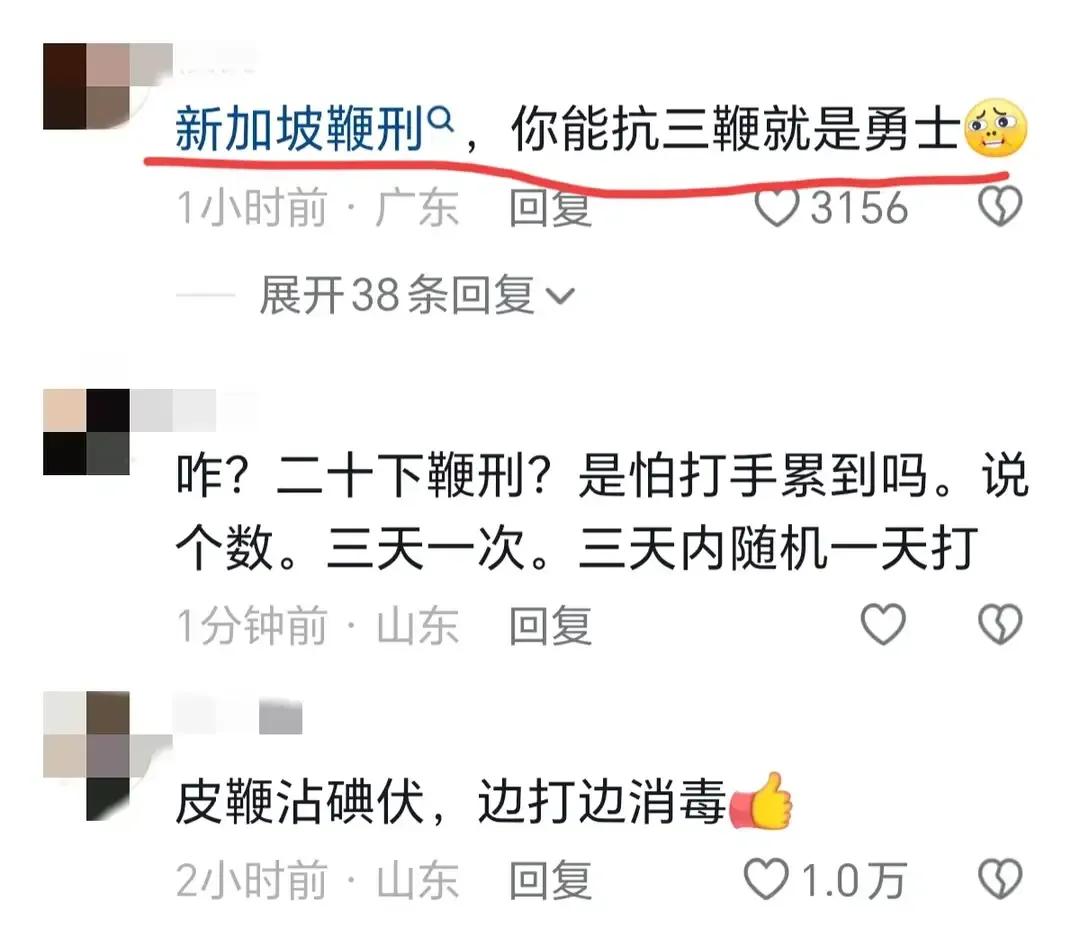
Task: Reply to the comment posted 2小时前
Action: pos(550,880)
